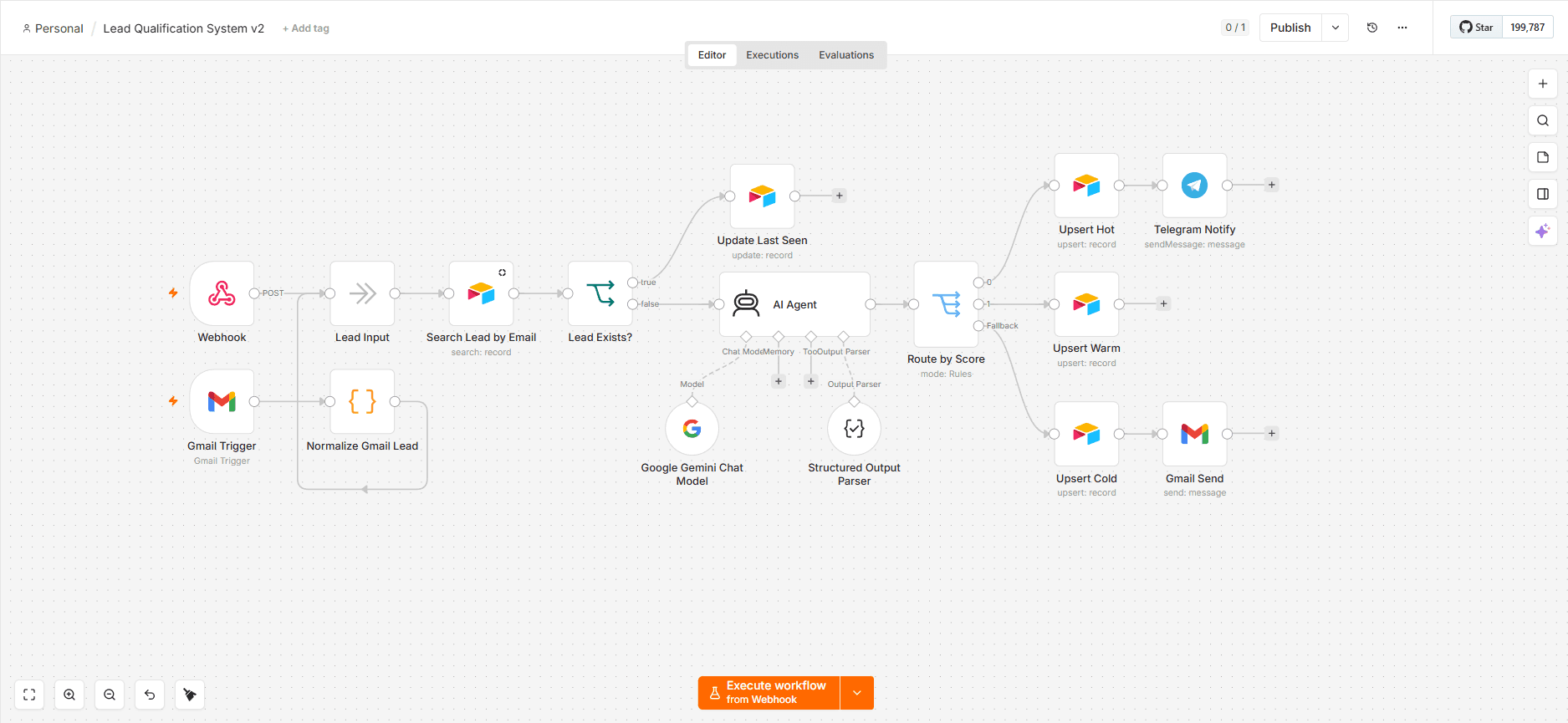Select the Upsert Cold Airtable node

click(1086, 434)
